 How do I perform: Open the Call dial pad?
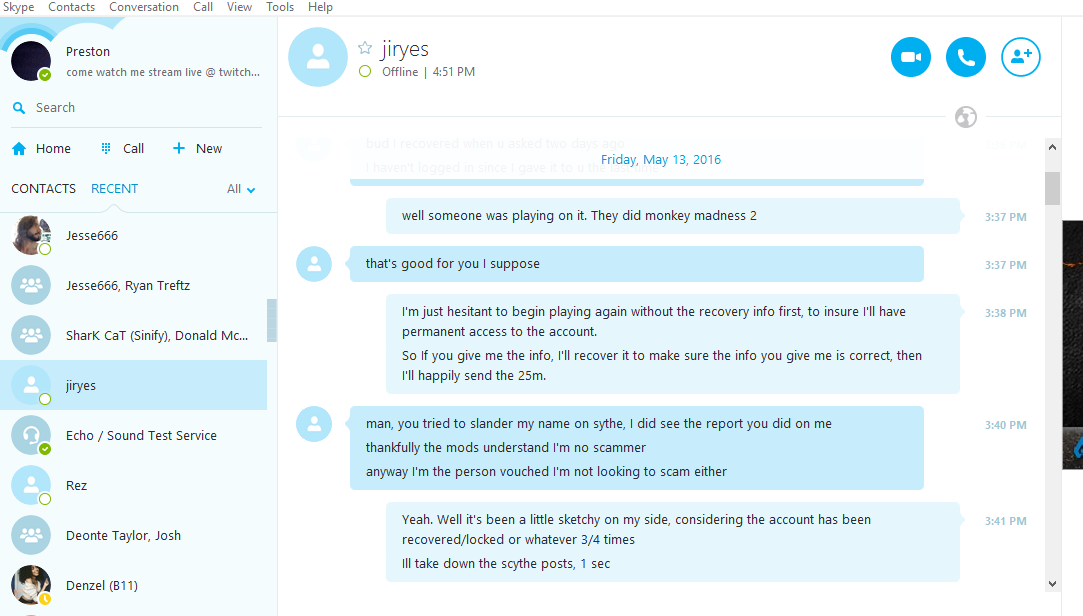[122, 148]
